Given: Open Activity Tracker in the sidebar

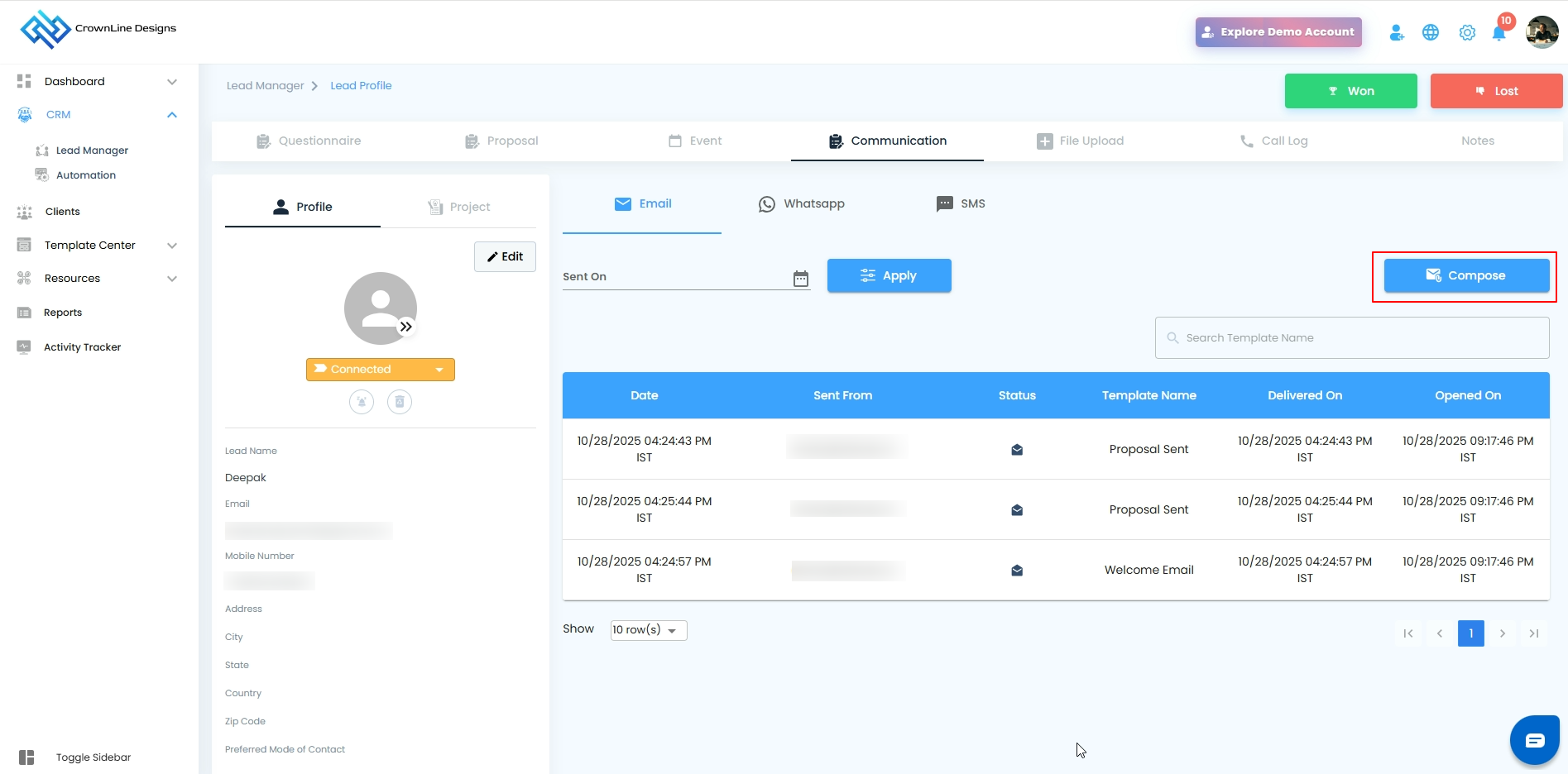Looking at the screenshot, I should 82,347.
